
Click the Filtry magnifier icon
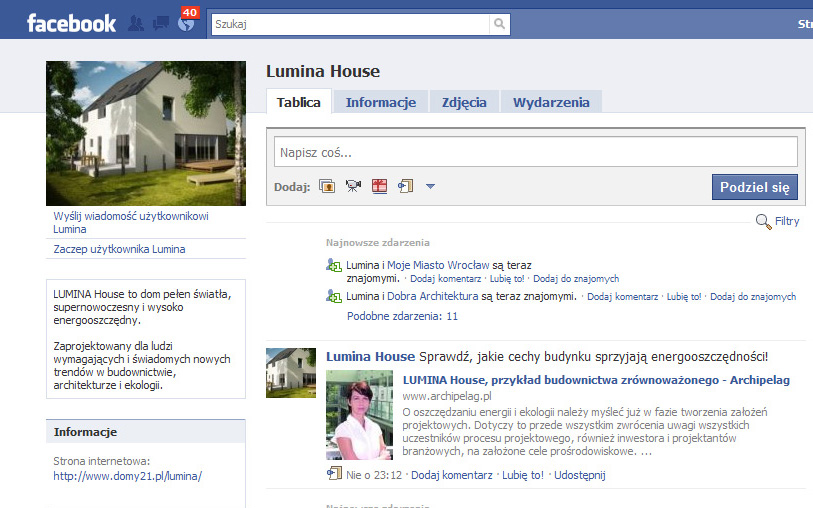click(x=763, y=221)
